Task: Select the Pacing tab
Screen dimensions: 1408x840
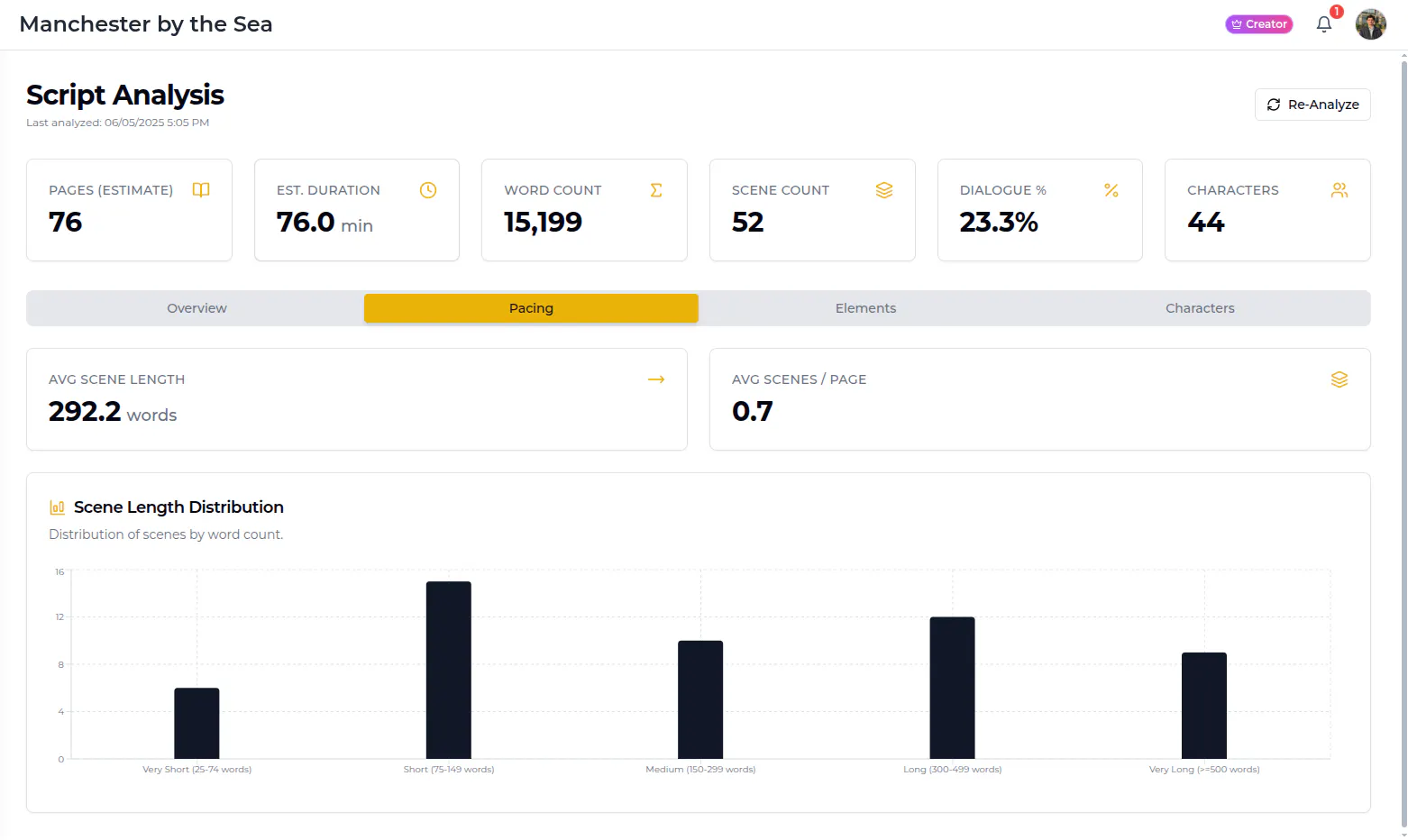Action: [x=531, y=308]
